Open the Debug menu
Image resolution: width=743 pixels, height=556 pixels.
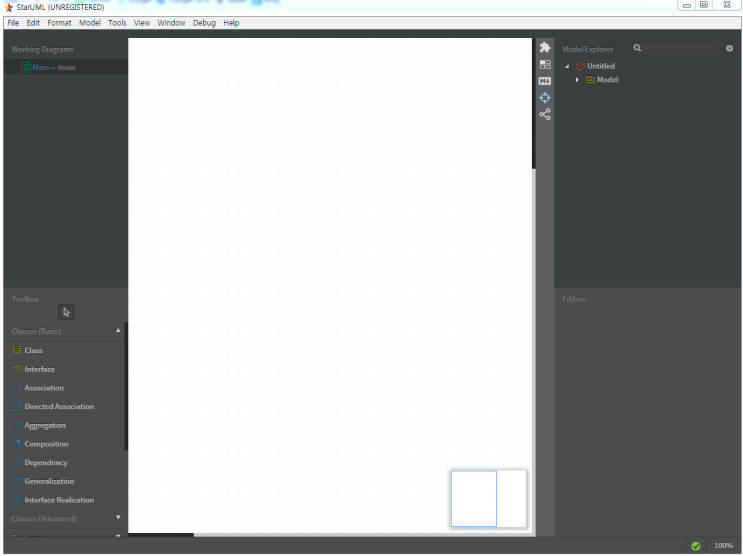[x=204, y=23]
